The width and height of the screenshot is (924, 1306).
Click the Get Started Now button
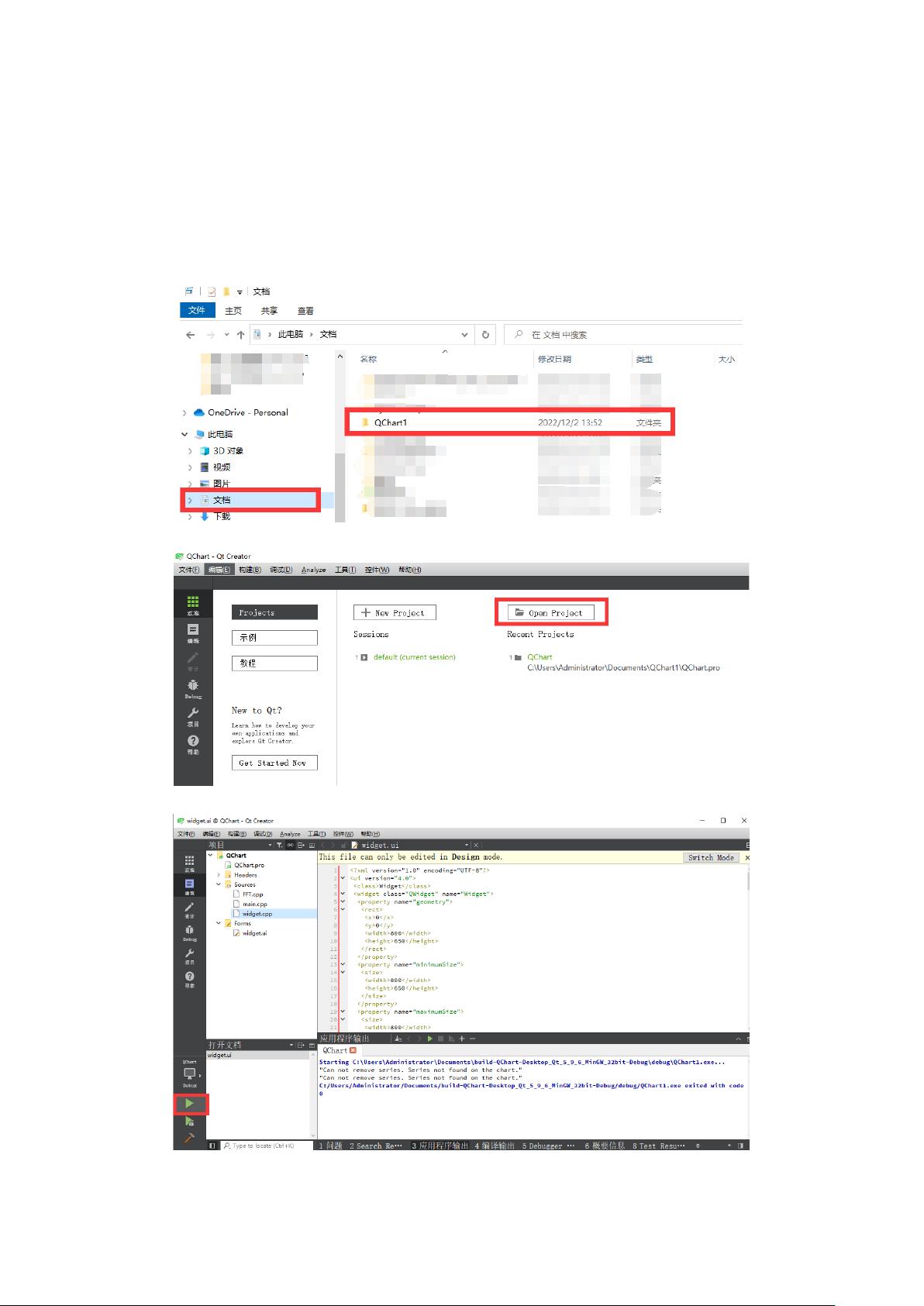274,763
